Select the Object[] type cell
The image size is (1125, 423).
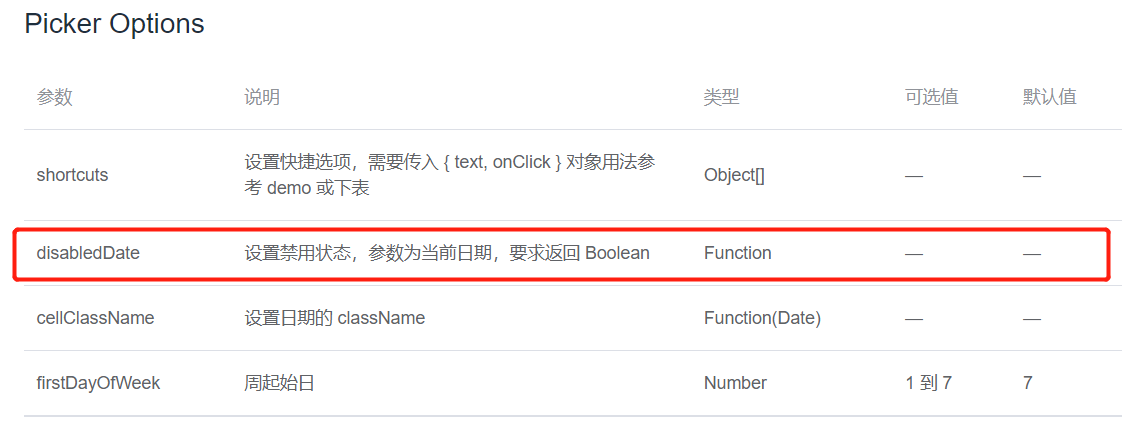point(734,176)
